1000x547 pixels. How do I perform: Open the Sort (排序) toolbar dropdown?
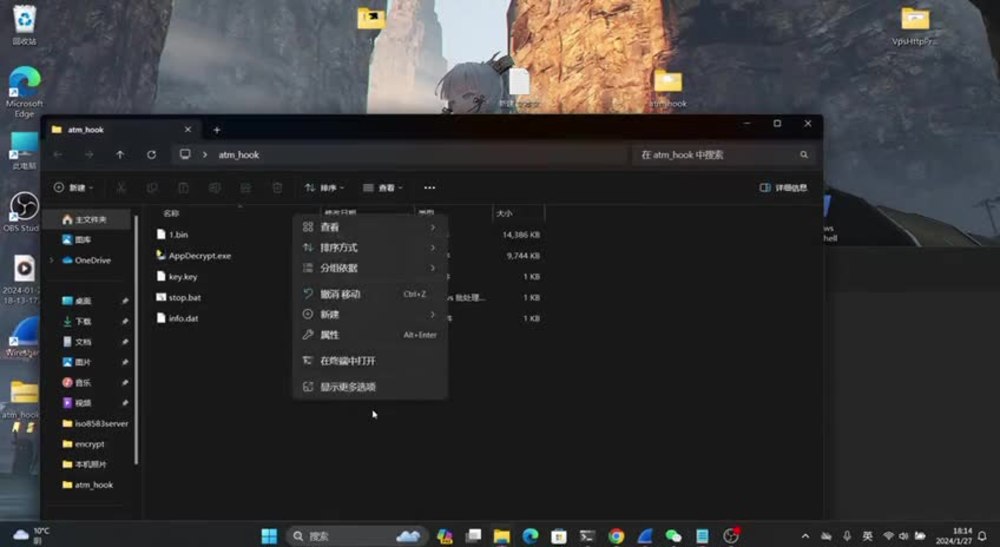324,187
